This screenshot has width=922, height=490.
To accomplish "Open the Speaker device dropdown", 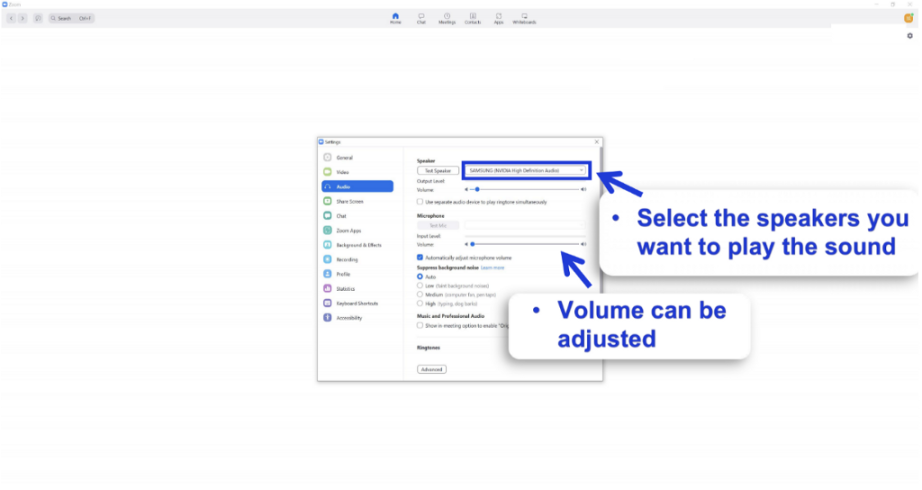I will pos(526,171).
